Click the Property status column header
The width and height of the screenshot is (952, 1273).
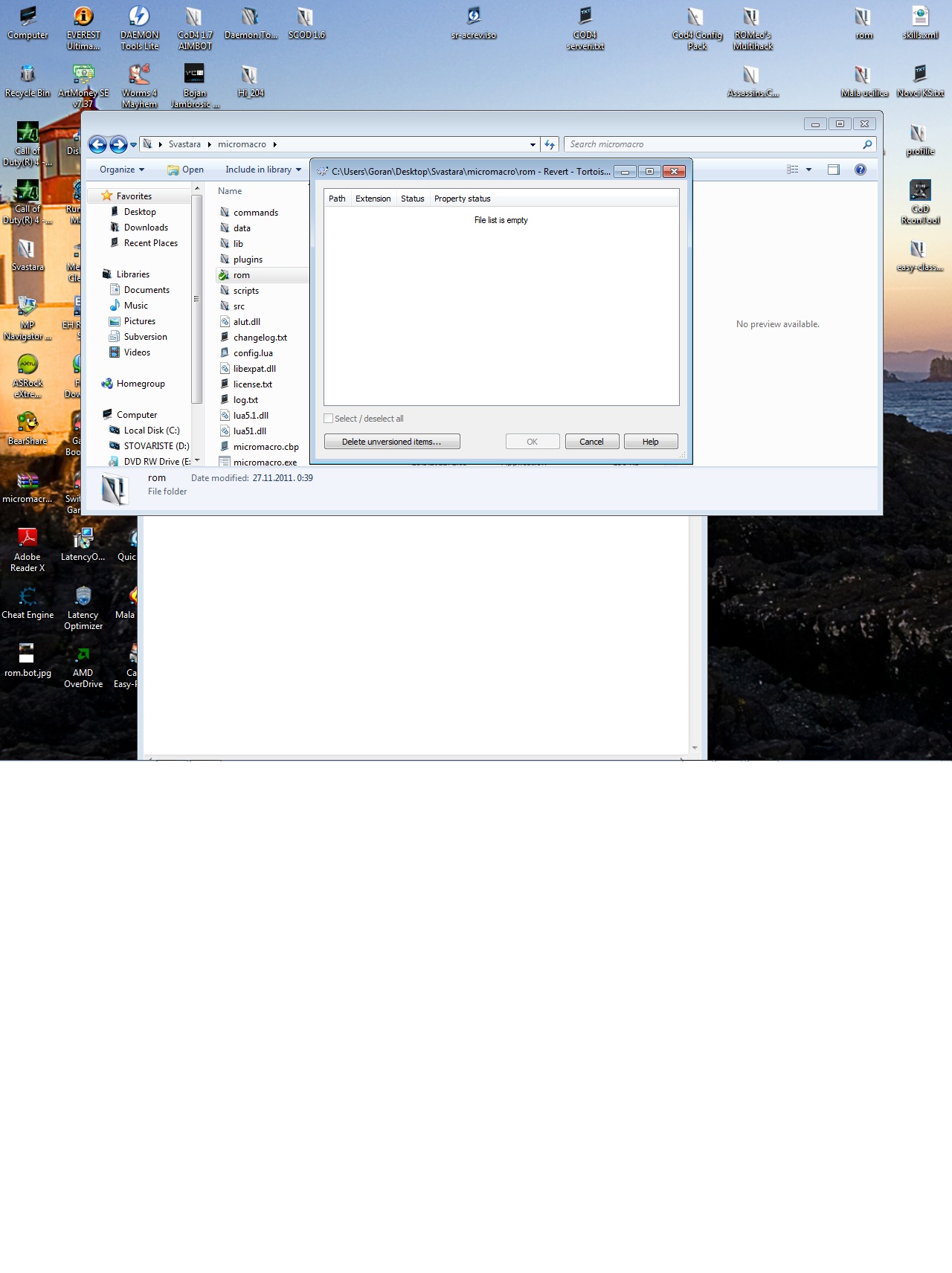click(462, 199)
